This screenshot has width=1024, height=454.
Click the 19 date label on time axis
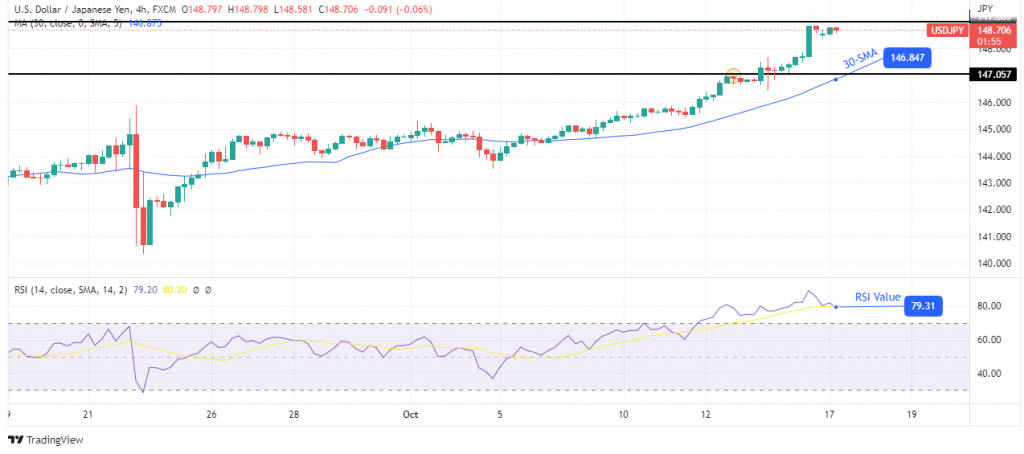[912, 415]
